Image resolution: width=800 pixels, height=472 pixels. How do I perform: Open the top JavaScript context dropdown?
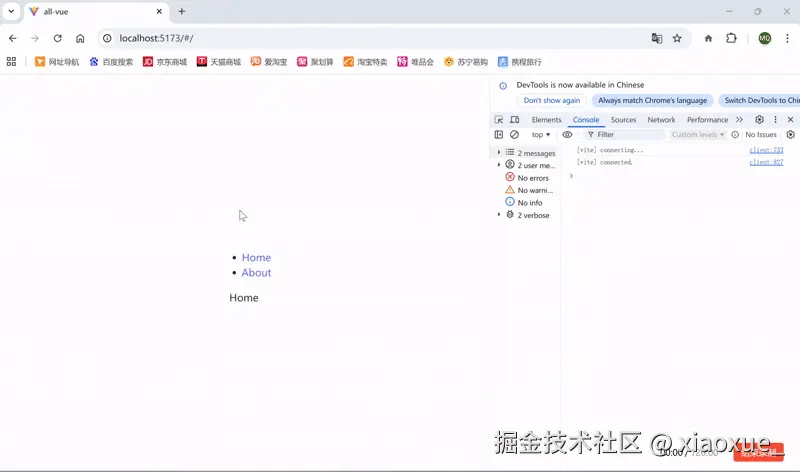click(541, 135)
